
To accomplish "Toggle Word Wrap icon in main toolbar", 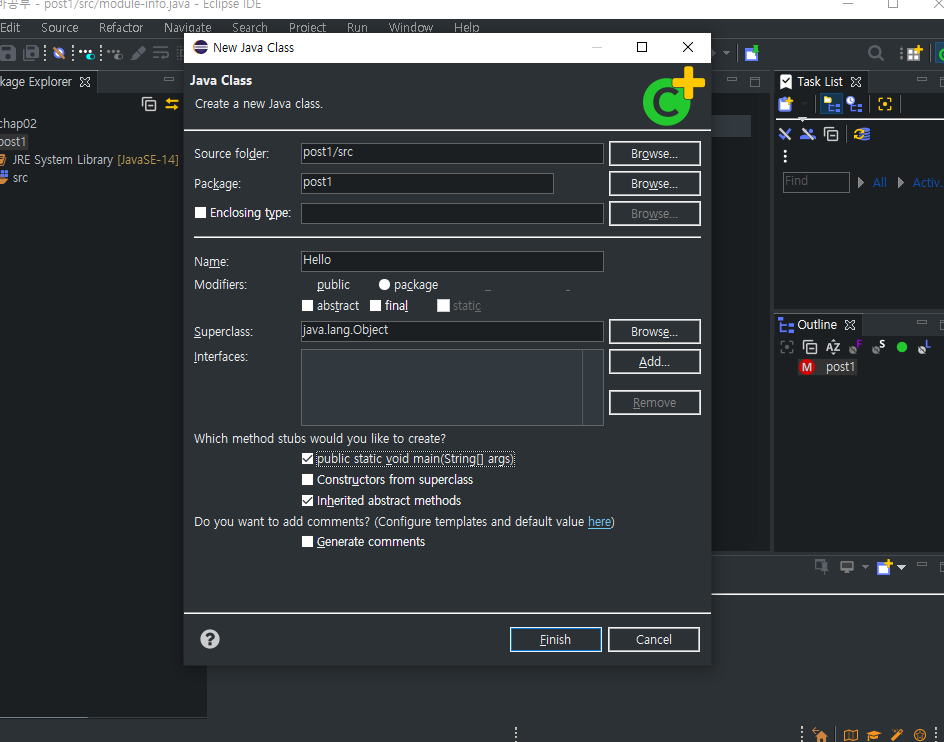I will tap(160, 54).
